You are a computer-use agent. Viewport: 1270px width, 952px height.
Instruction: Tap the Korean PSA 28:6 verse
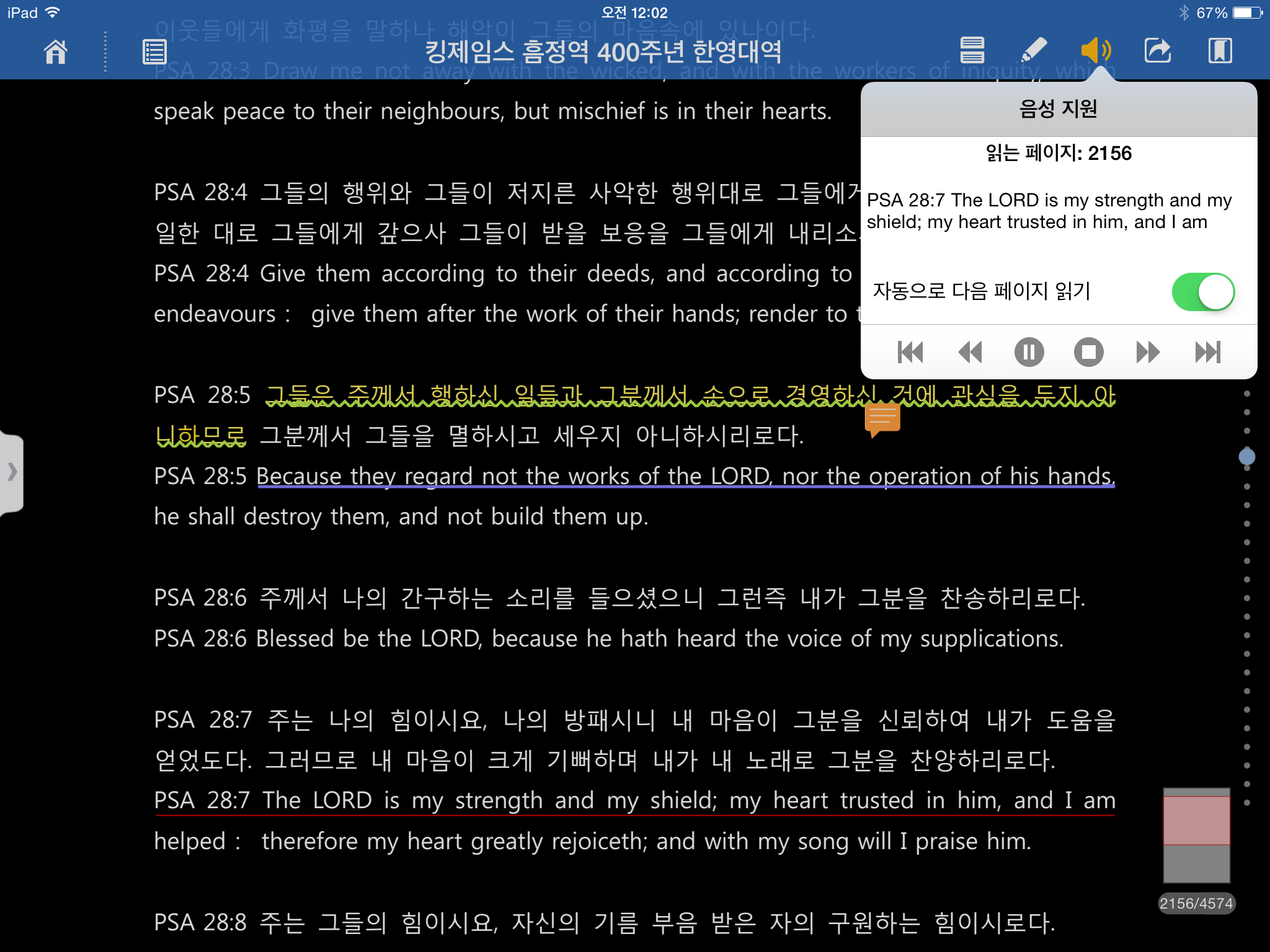620,598
